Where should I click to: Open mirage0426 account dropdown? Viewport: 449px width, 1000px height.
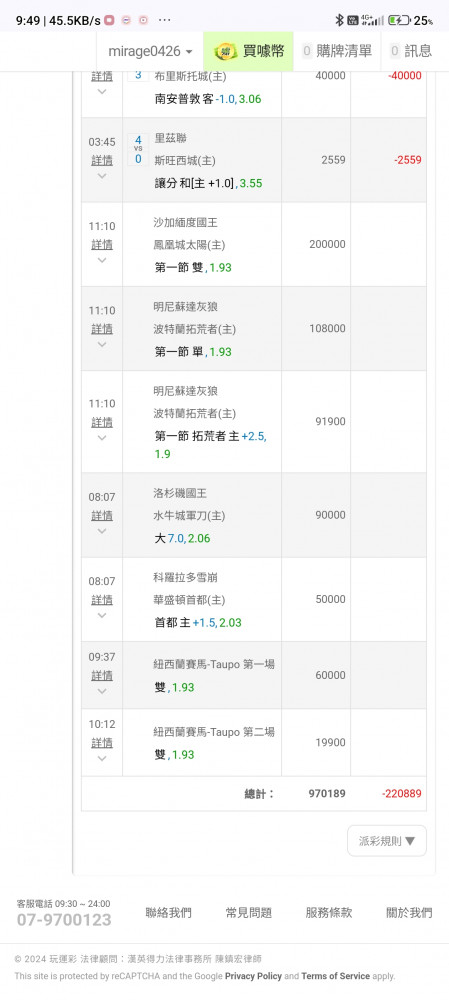click(x=151, y=51)
